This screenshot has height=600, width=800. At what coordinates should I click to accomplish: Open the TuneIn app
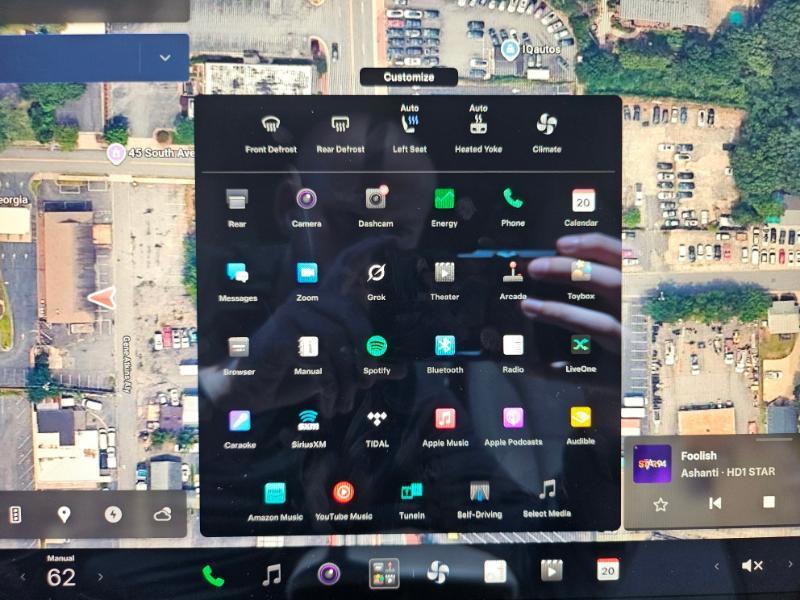point(412,501)
